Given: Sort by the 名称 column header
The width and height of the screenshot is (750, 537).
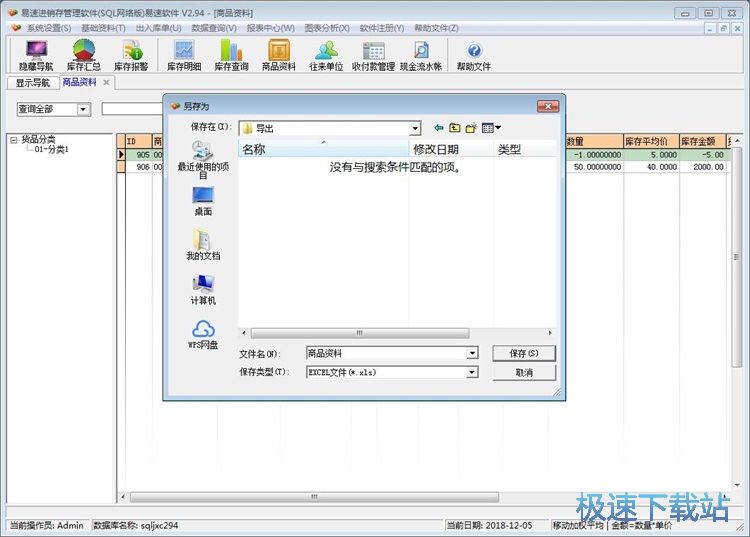Looking at the screenshot, I should click(x=323, y=149).
